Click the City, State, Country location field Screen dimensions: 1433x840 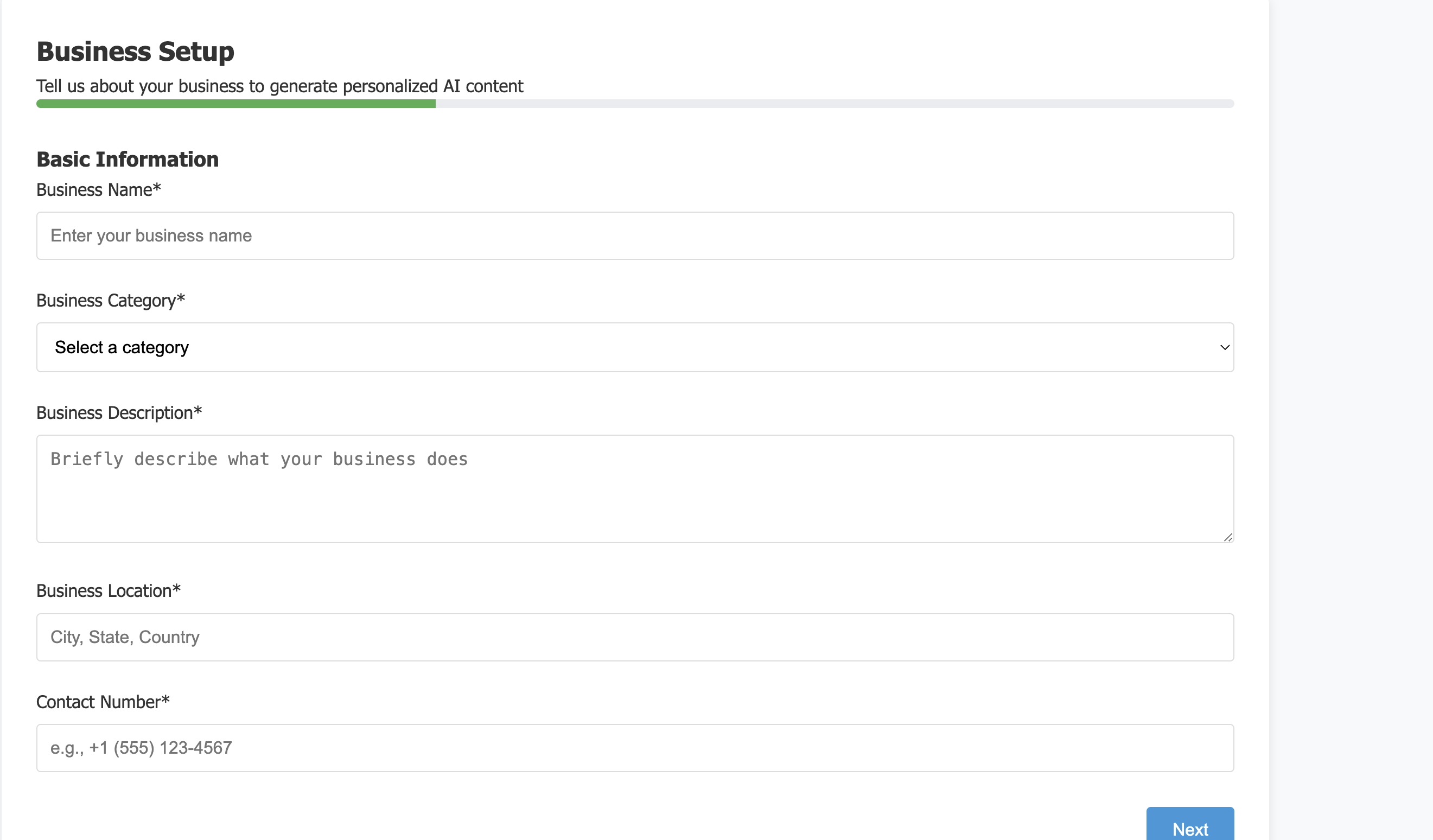click(635, 637)
